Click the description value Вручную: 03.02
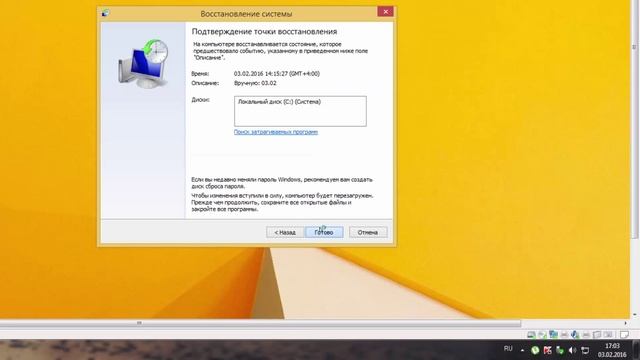 pos(255,83)
